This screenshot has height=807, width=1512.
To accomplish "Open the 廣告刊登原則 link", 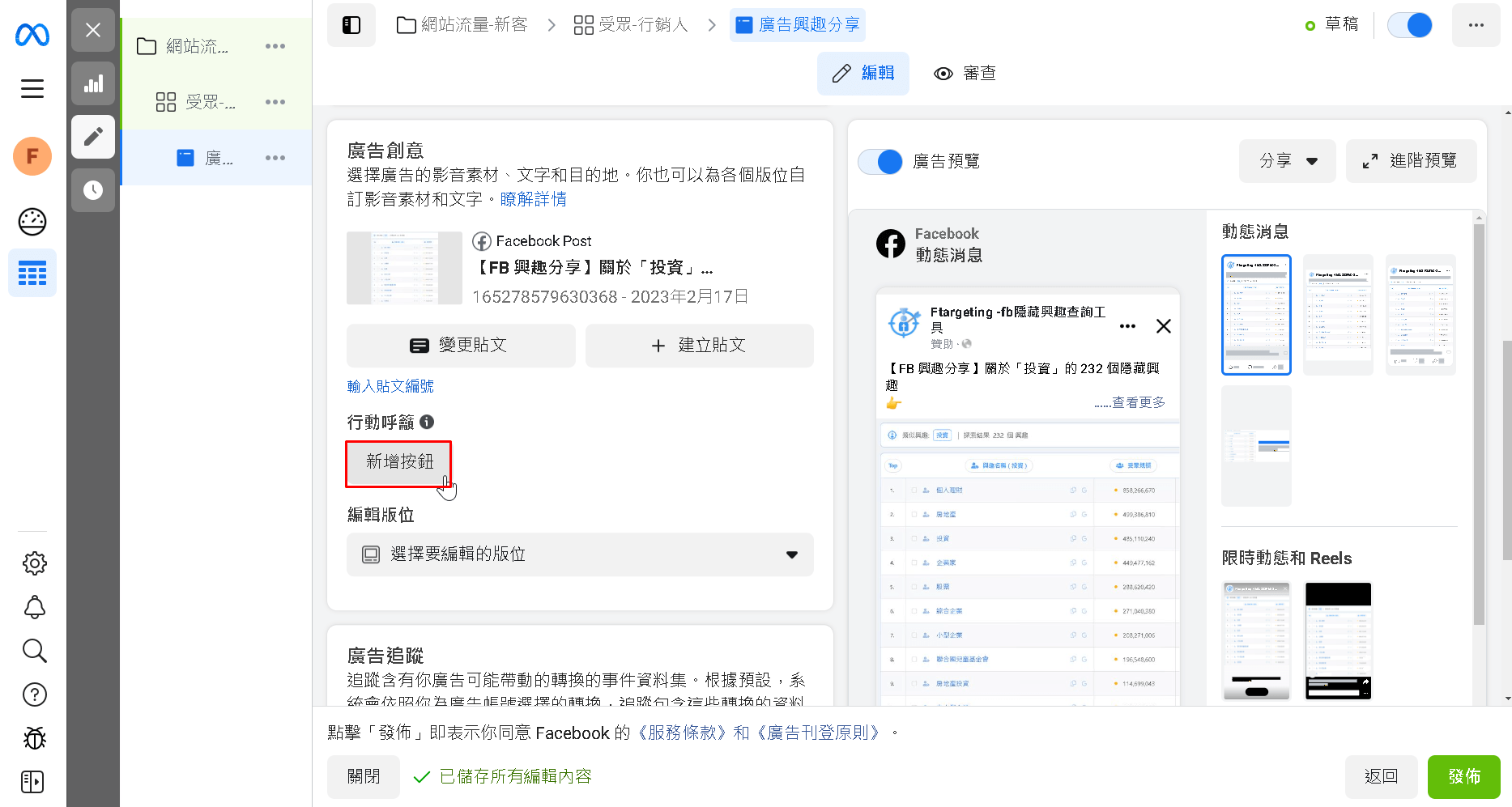I will tap(819, 733).
